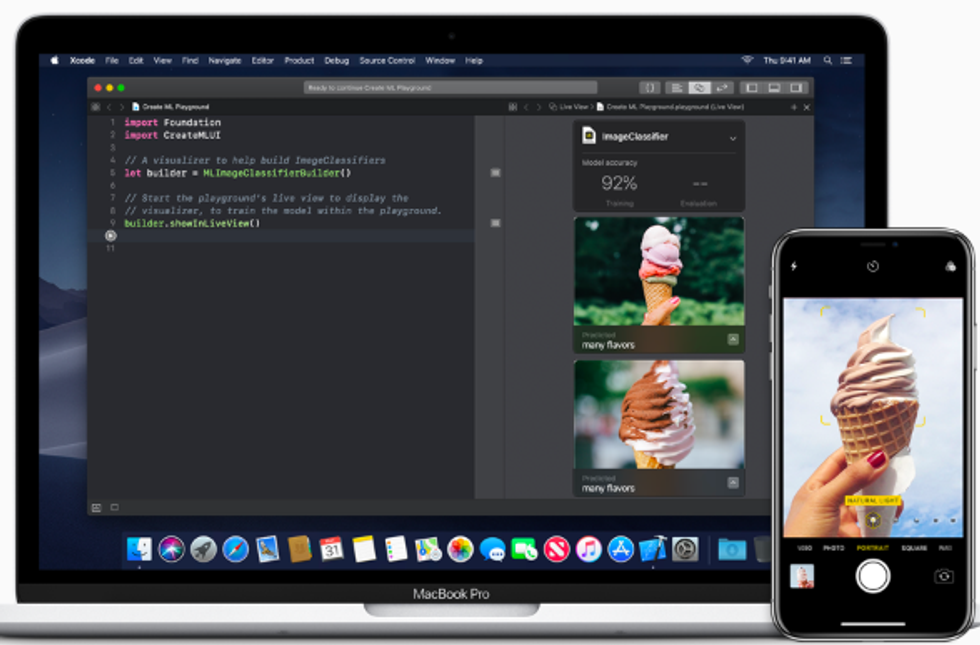Expand the ImageClassifier dropdown chevron

[x=733, y=138]
